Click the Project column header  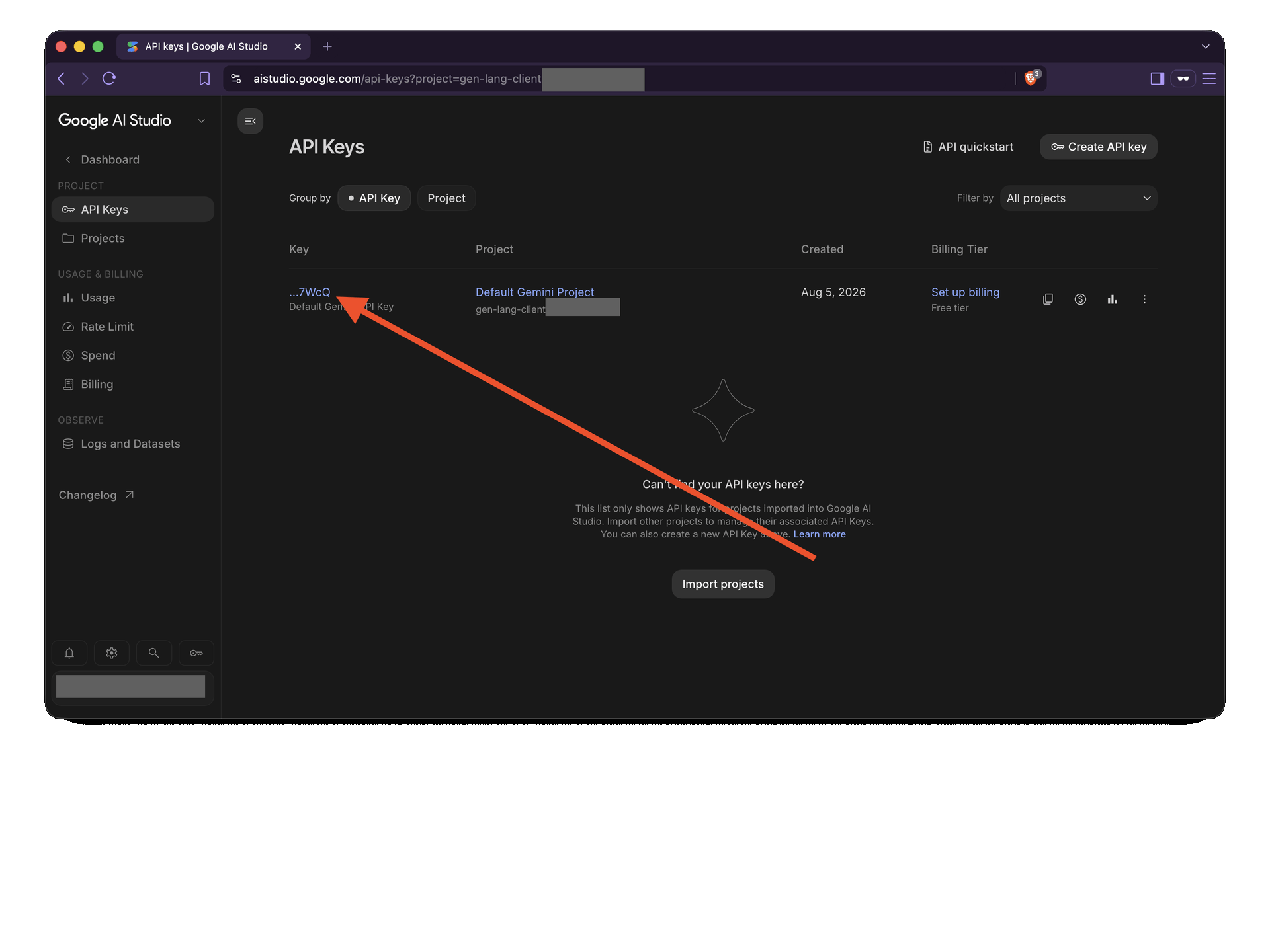(494, 249)
